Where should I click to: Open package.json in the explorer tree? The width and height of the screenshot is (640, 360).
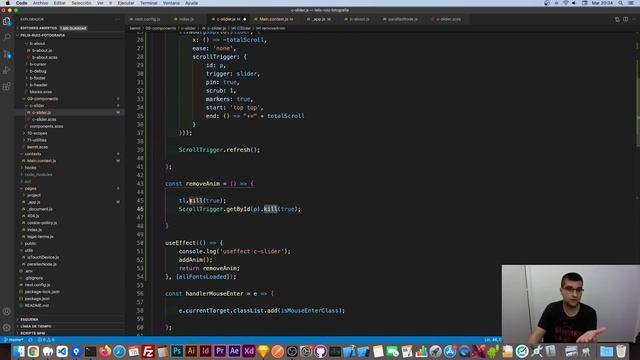pos(37,299)
